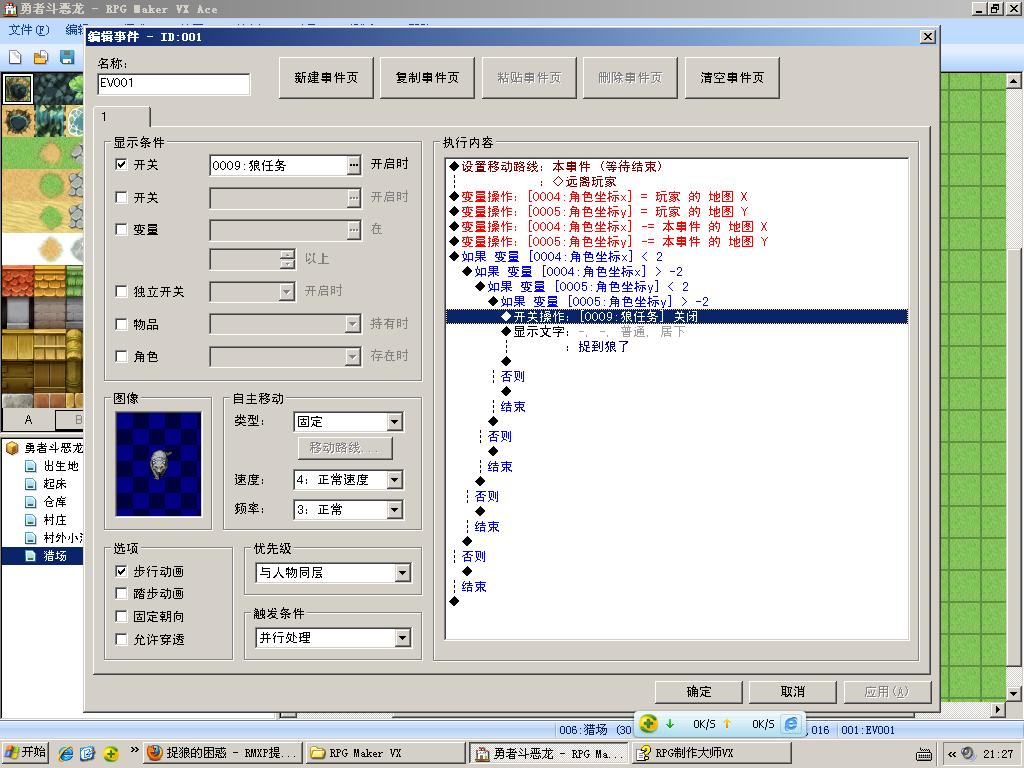Enable the 踏步动画 option checkbox
The image size is (1024, 768).
(121, 594)
